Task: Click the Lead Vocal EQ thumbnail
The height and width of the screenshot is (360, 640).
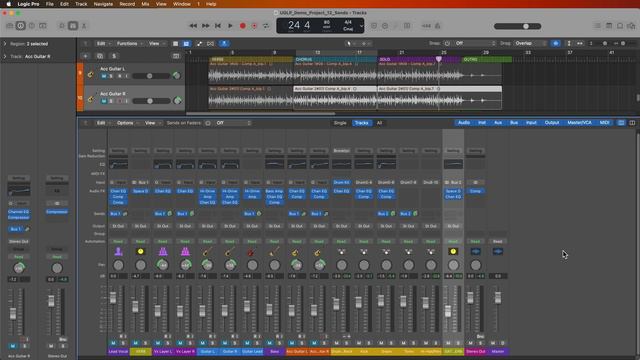Action: pyautogui.click(x=118, y=164)
